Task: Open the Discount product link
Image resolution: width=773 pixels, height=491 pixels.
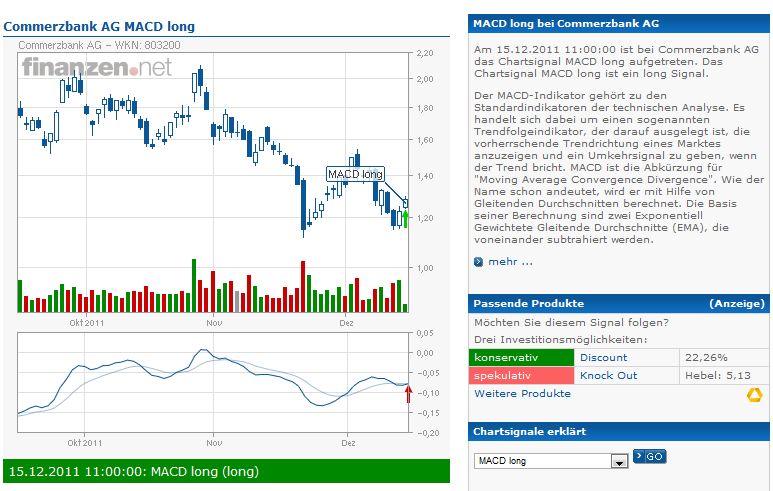Action: coord(603,357)
